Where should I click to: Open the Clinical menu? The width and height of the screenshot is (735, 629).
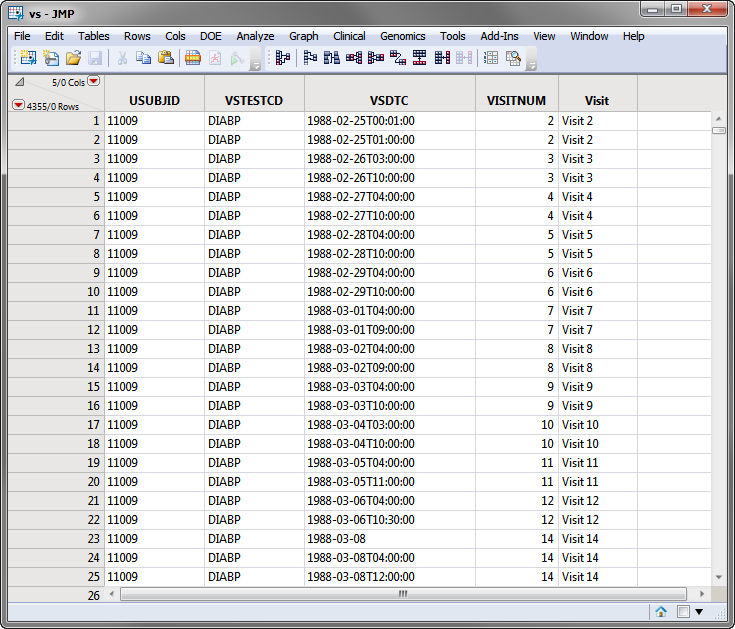click(349, 36)
